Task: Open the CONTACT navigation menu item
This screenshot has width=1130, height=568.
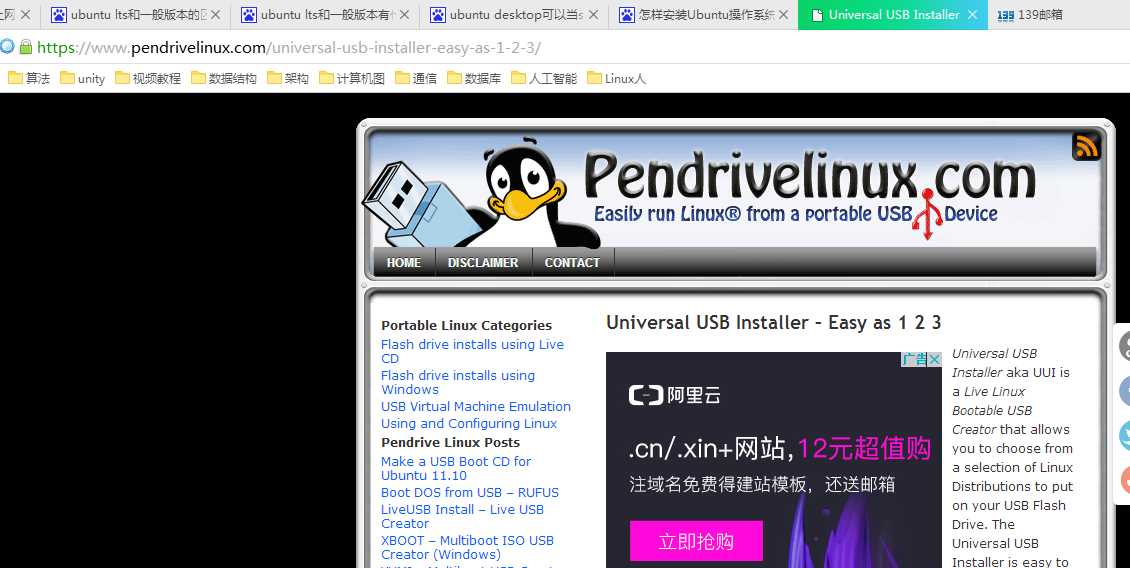Action: pyautogui.click(x=572, y=262)
